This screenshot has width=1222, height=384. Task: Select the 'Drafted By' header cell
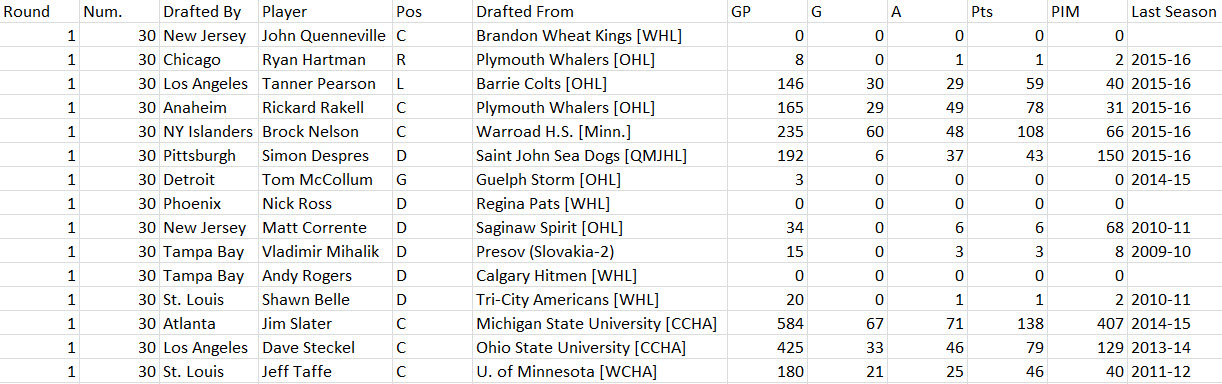[x=208, y=12]
